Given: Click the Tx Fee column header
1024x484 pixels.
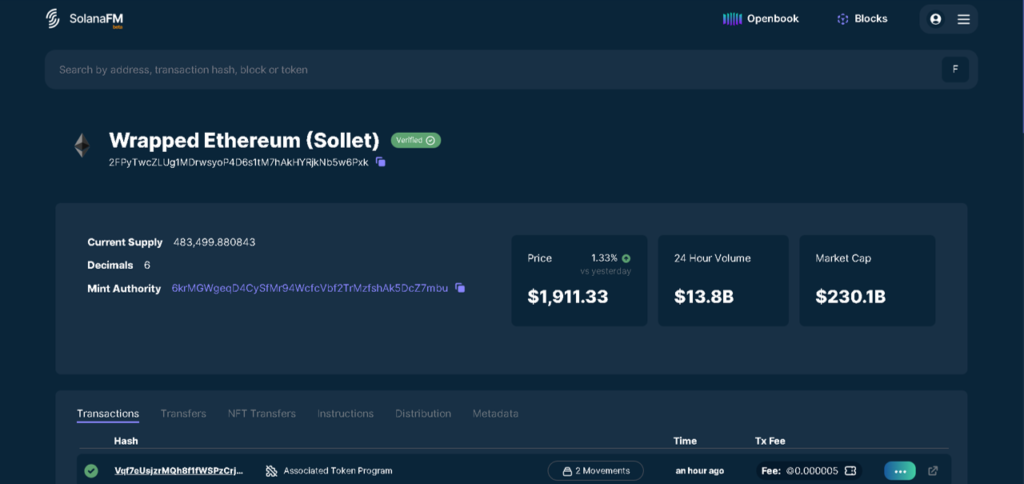Looking at the screenshot, I should 770,441.
